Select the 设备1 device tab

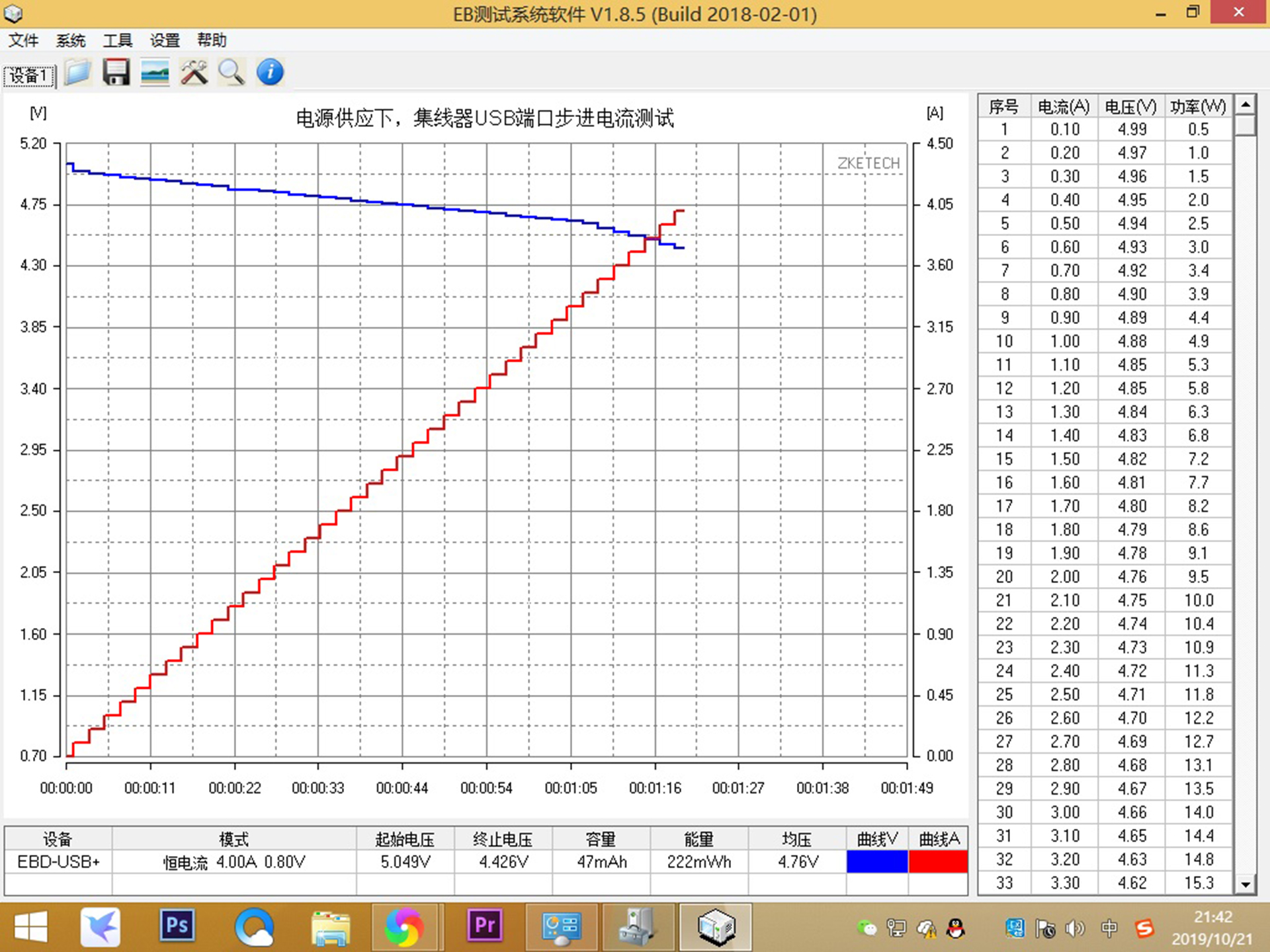29,75
